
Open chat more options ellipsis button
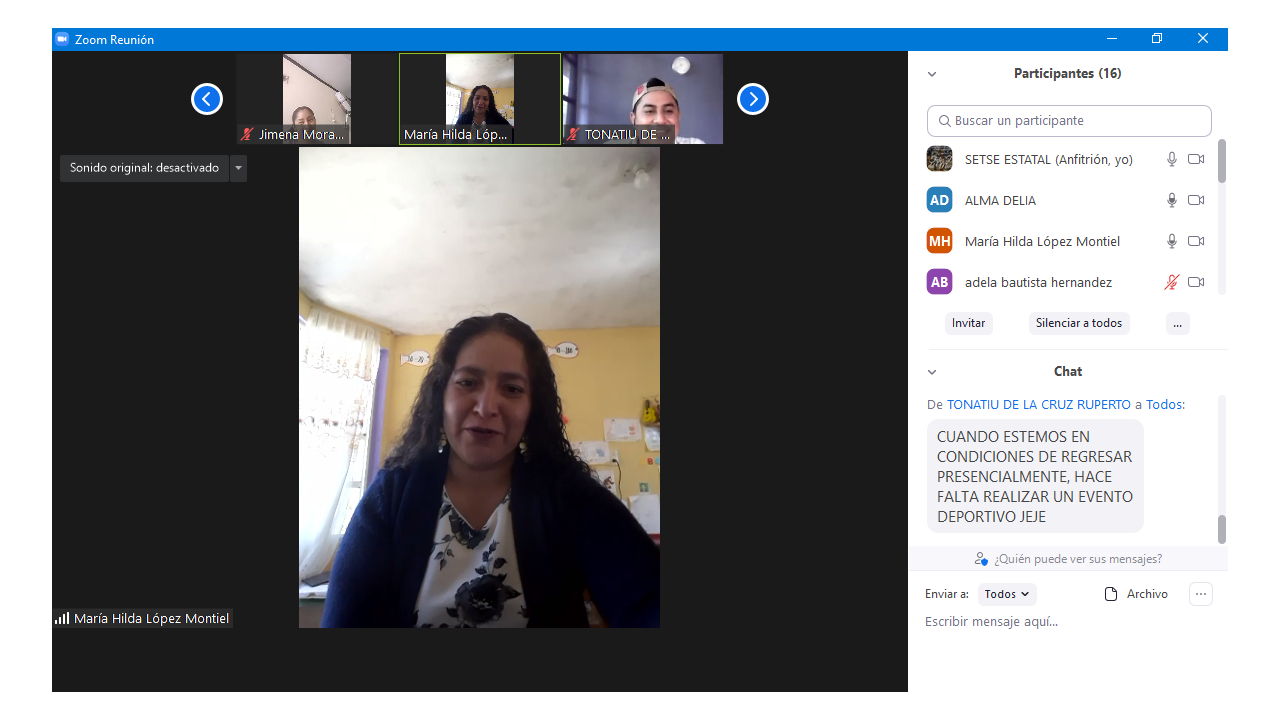(x=1201, y=594)
